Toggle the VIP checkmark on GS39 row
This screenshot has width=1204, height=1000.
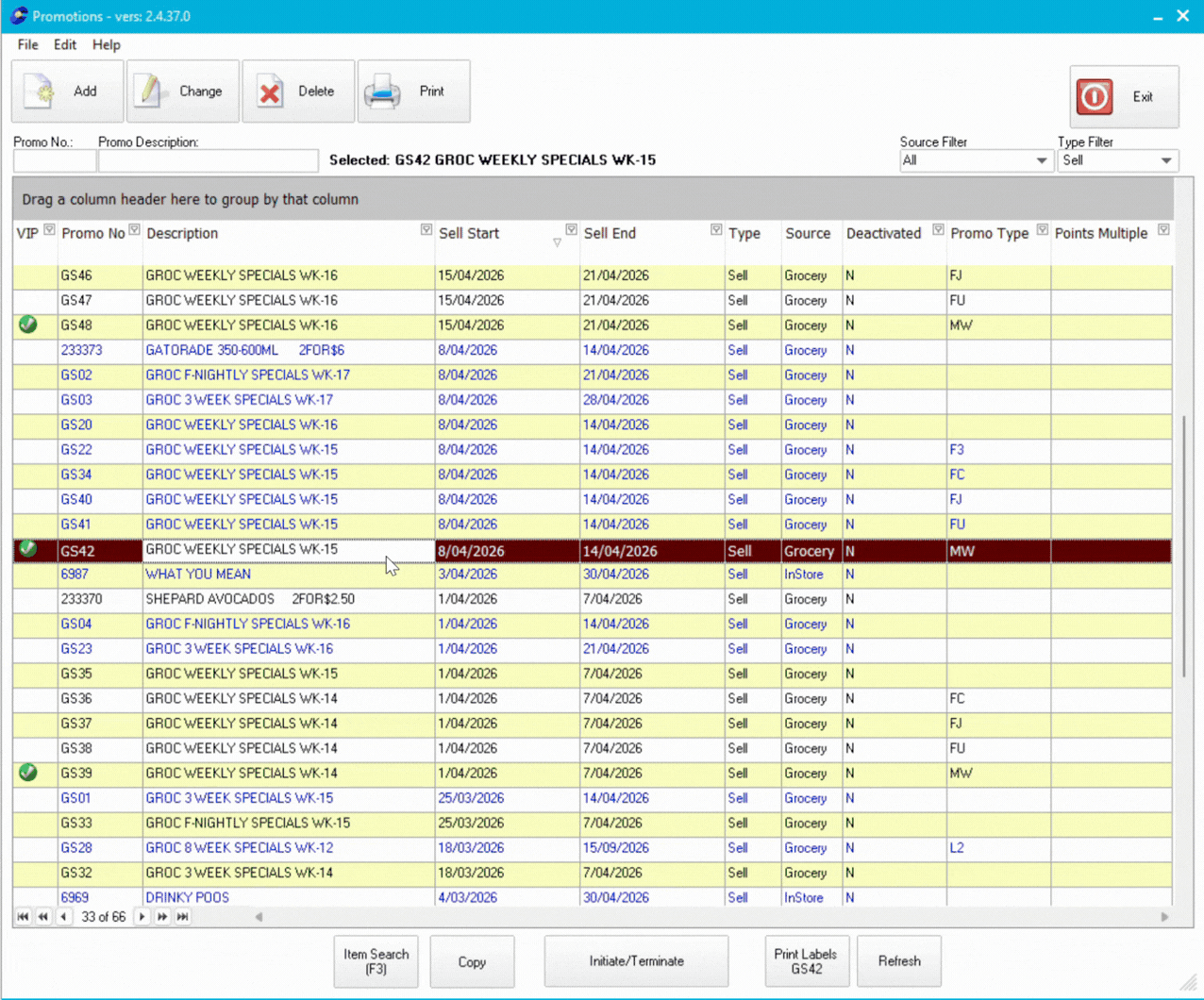click(28, 773)
